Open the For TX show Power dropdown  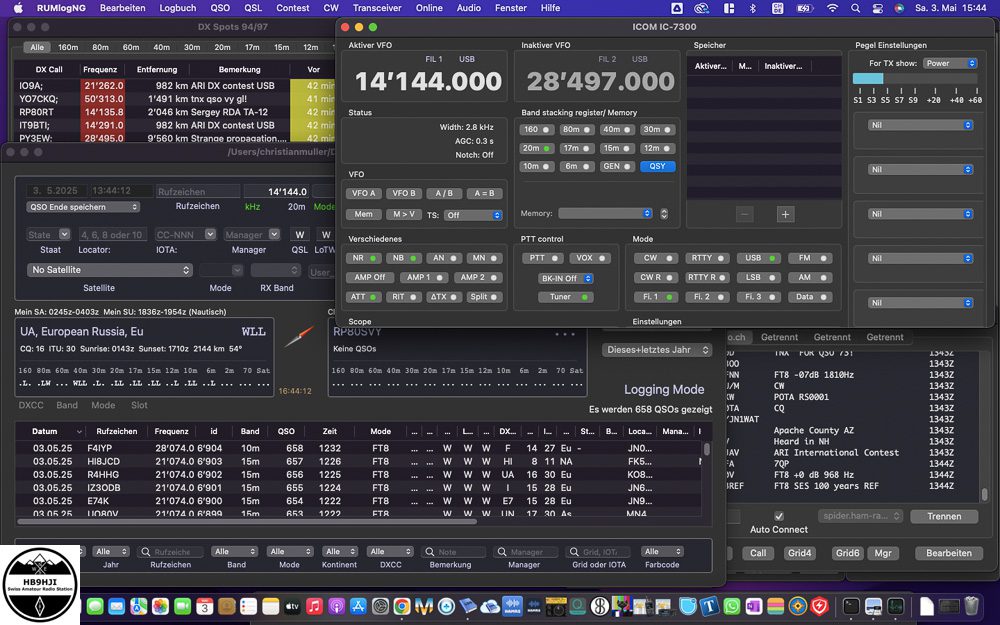(950, 63)
